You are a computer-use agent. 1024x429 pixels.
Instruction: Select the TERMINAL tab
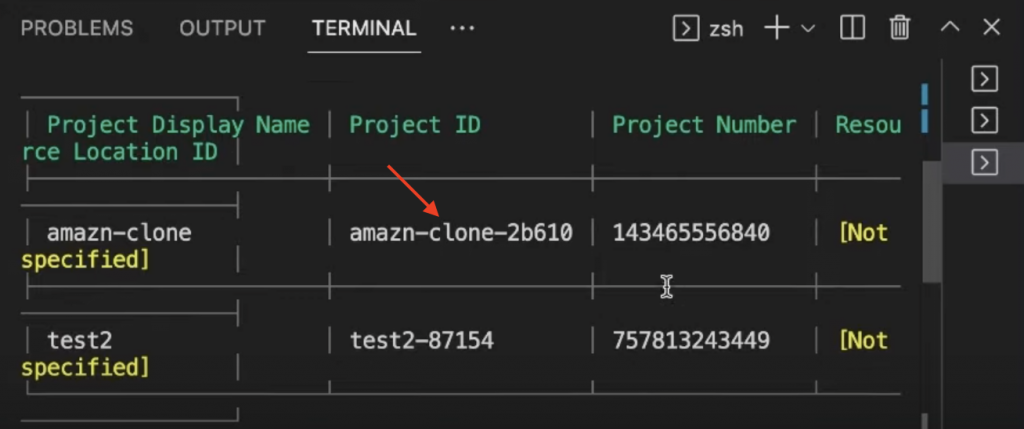coord(364,28)
